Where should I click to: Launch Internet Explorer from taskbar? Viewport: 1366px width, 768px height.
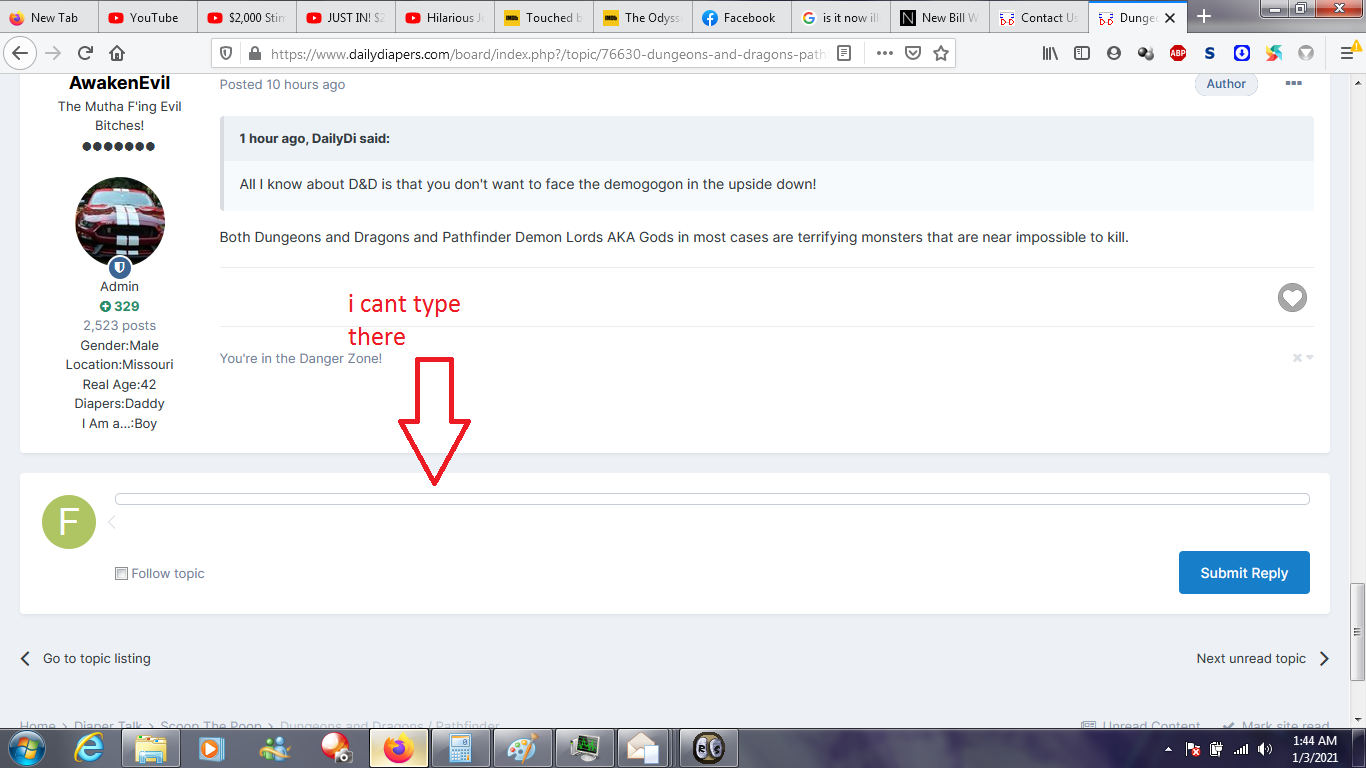click(x=89, y=748)
